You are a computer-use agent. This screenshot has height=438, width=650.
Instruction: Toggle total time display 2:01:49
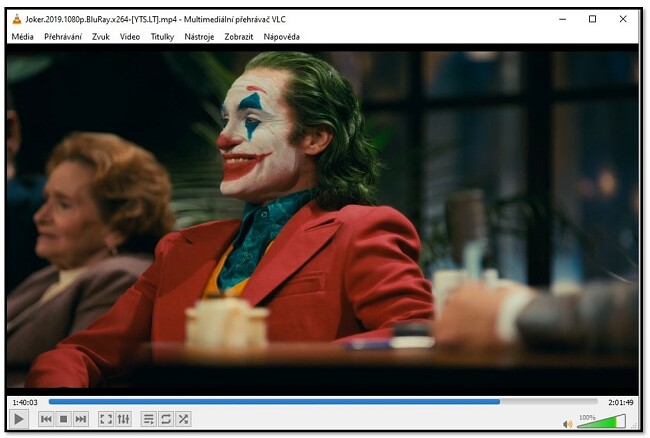coord(621,402)
